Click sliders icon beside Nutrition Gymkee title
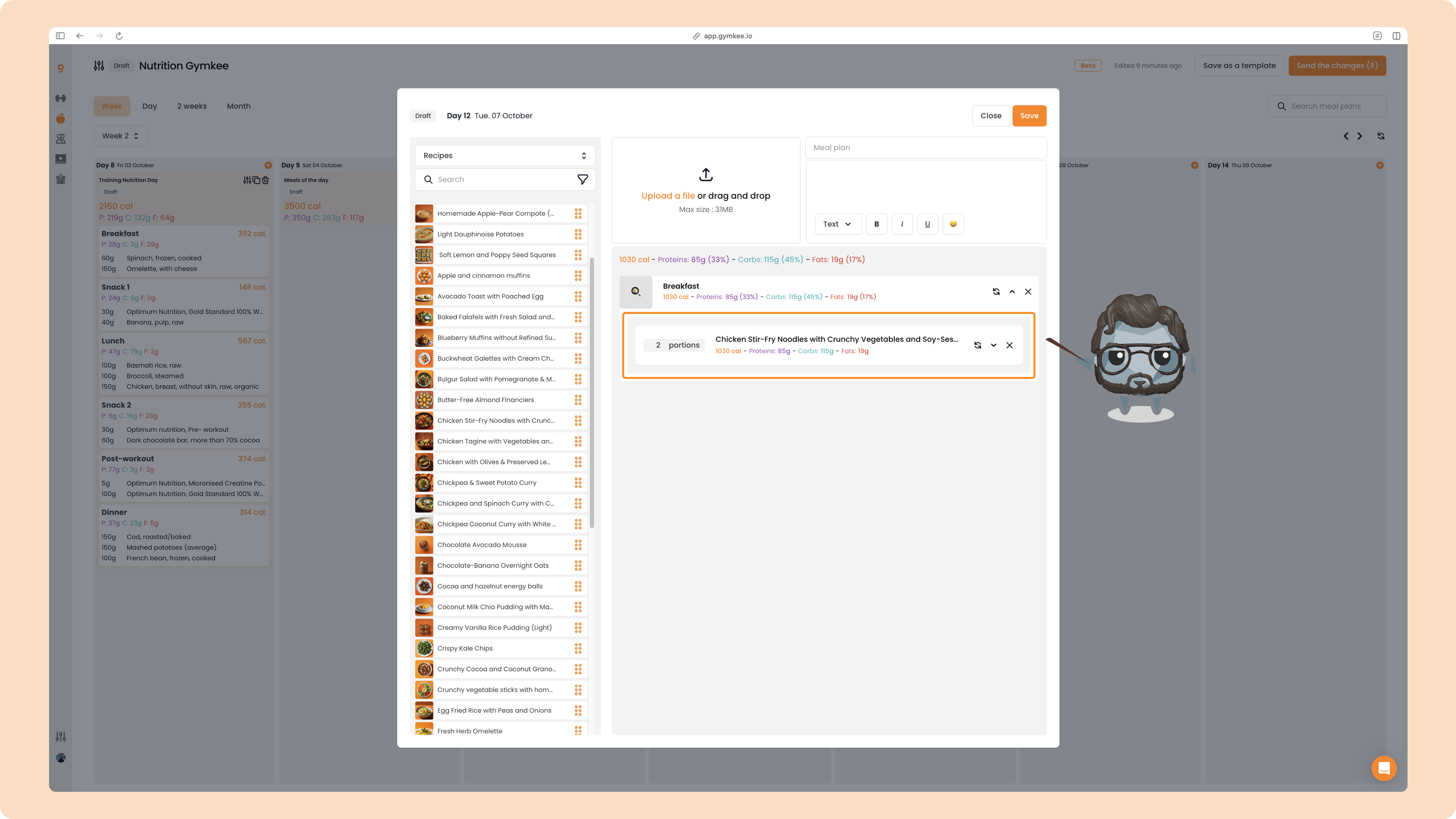 [99, 66]
